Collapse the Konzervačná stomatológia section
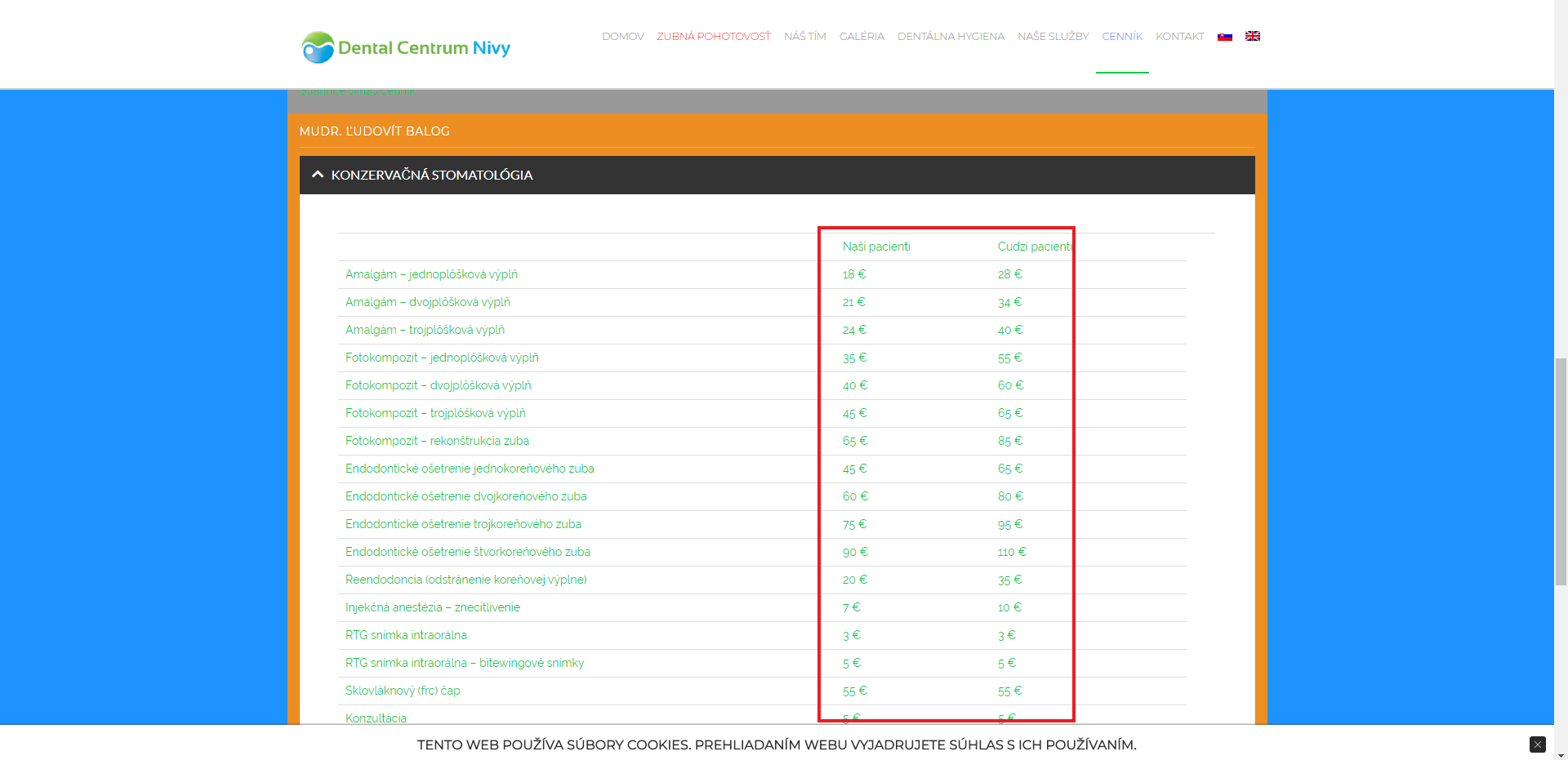This screenshot has height=760, width=1568. (777, 175)
